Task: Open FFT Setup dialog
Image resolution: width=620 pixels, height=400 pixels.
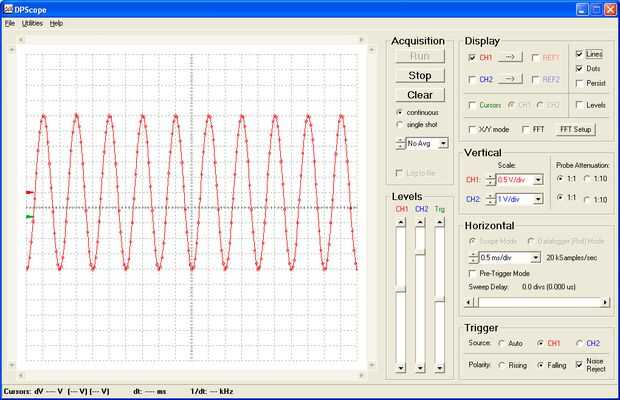Action: coord(576,129)
